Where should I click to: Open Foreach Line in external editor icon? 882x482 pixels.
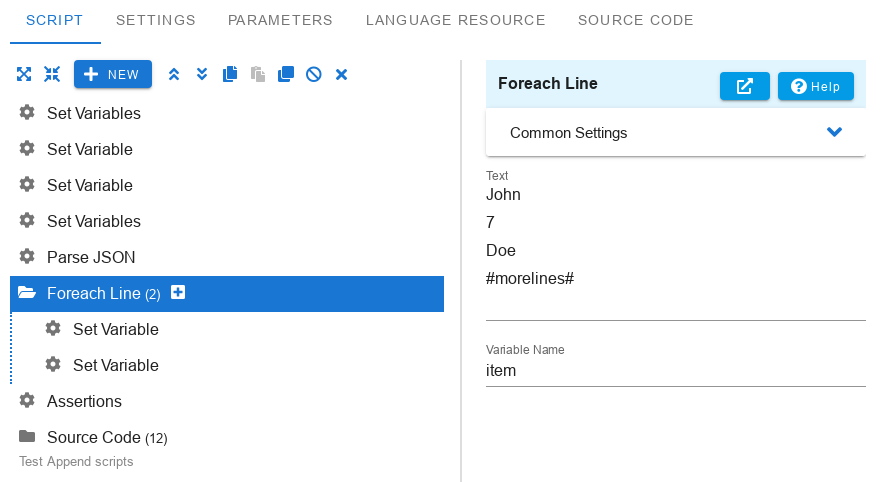pos(745,87)
